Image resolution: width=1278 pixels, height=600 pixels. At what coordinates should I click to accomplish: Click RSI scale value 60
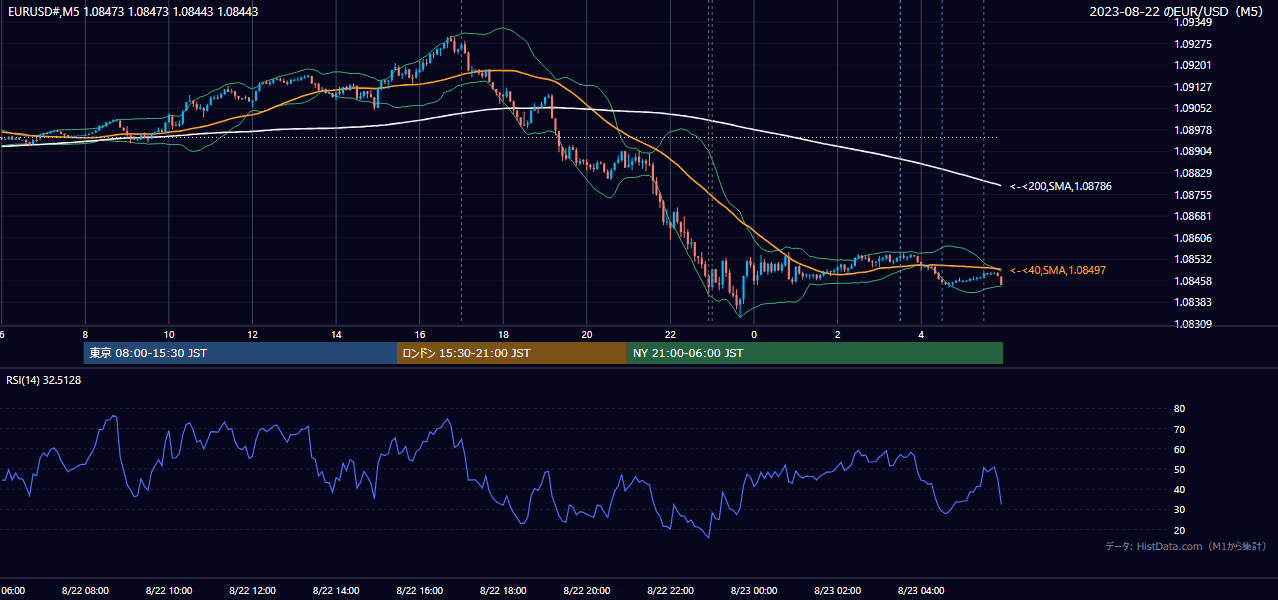tap(1179, 449)
